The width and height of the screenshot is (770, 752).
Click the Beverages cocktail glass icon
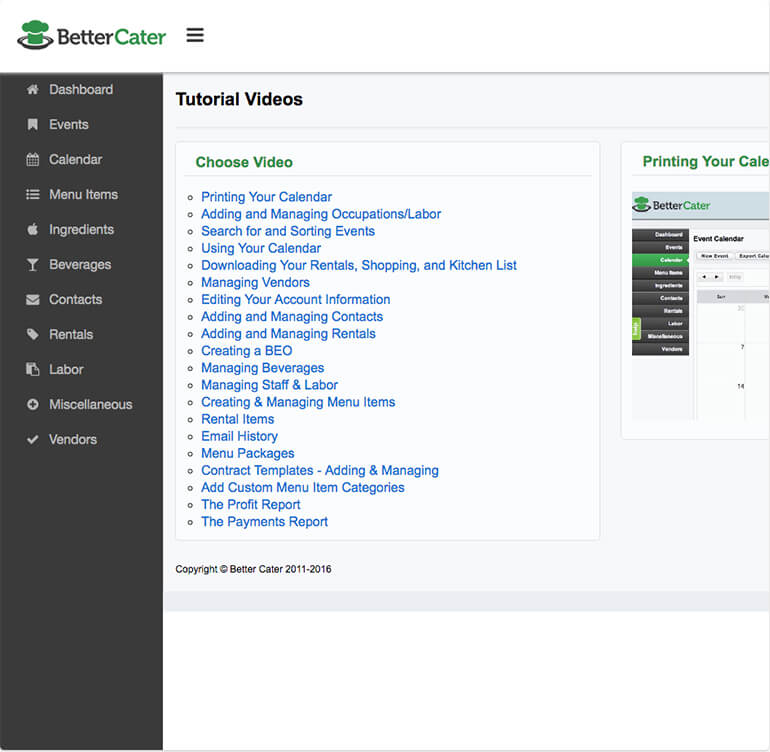(32, 265)
